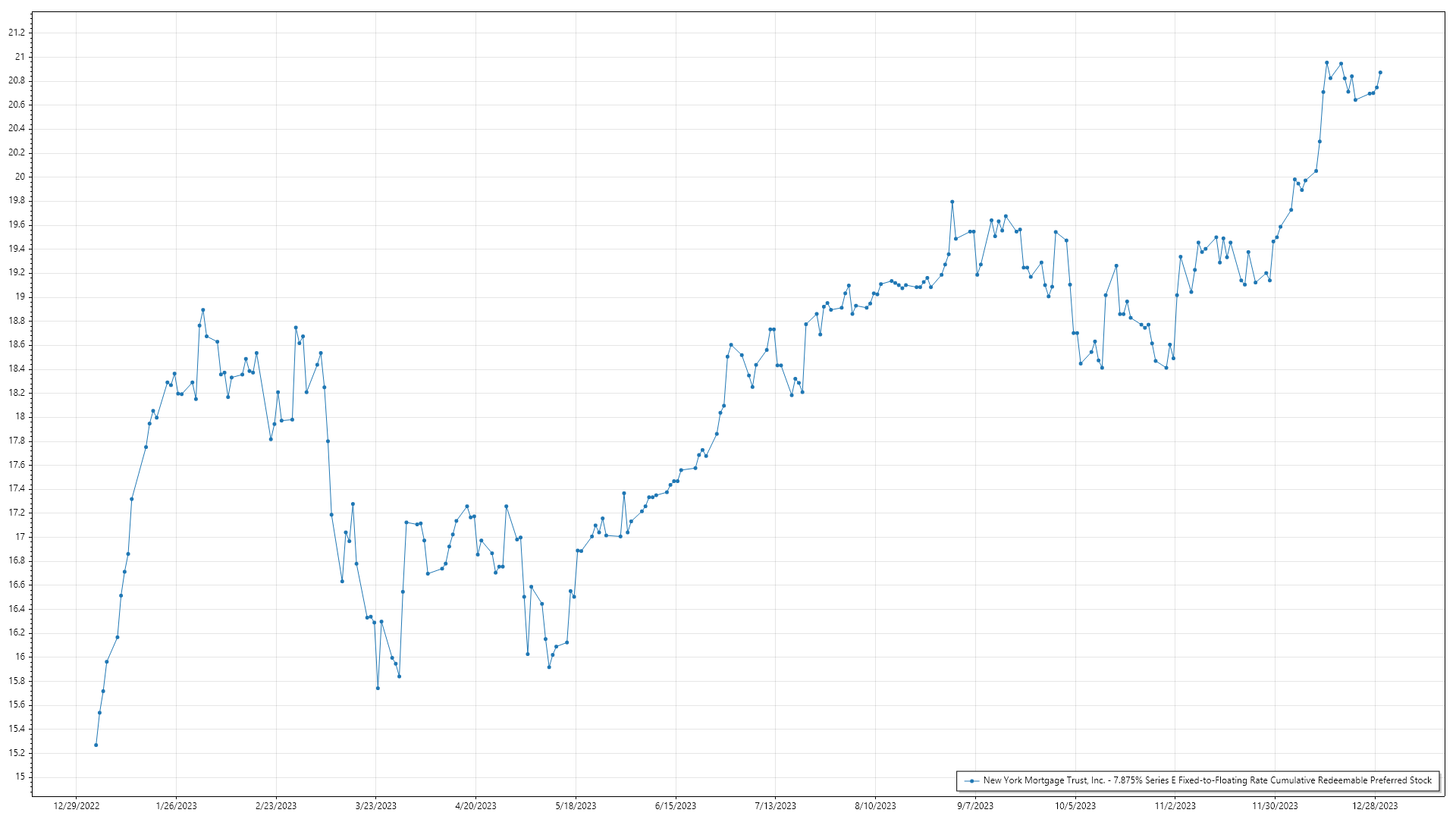The width and height of the screenshot is (1456, 819).
Task: Click the 18 y-axis value label
Action: (x=20, y=416)
